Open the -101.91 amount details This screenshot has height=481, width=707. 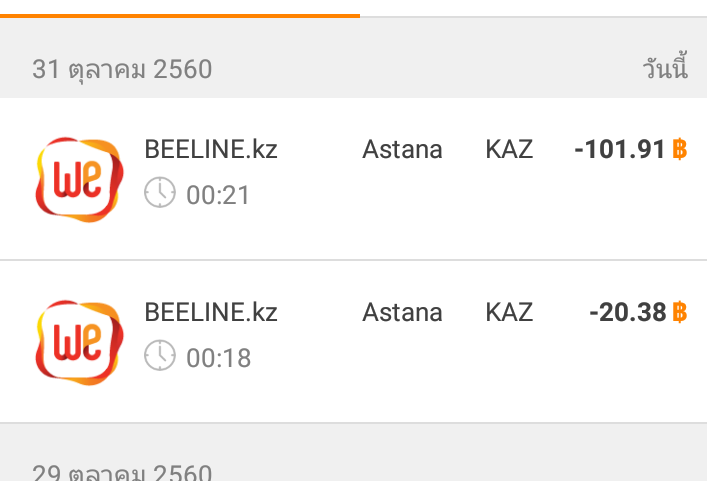(620, 149)
